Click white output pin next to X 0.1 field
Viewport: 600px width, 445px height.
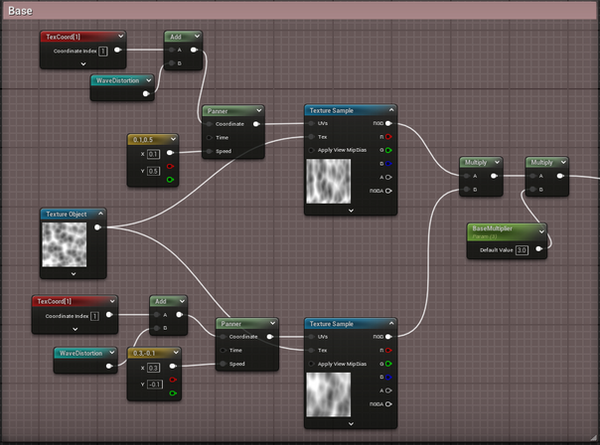click(x=170, y=153)
